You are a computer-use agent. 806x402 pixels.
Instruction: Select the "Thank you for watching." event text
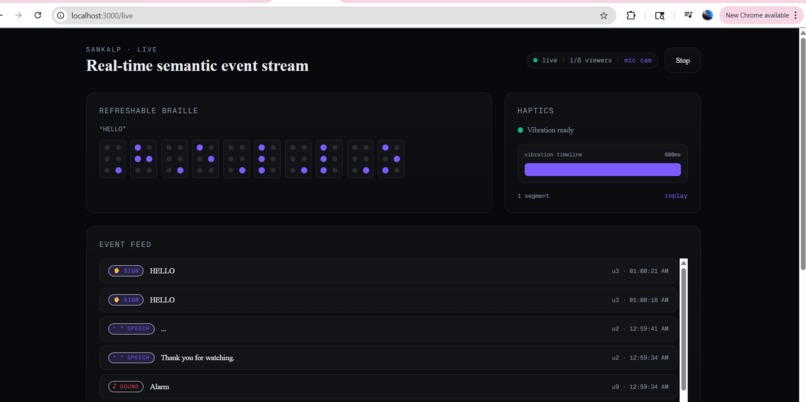click(x=197, y=357)
